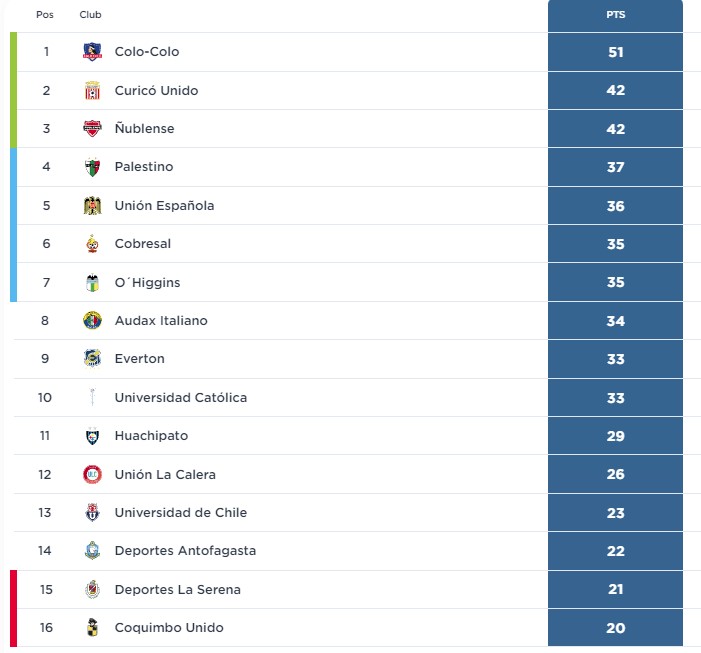Open the Cobresal team link
Image resolution: width=701 pixels, height=653 pixels.
pyautogui.click(x=143, y=244)
